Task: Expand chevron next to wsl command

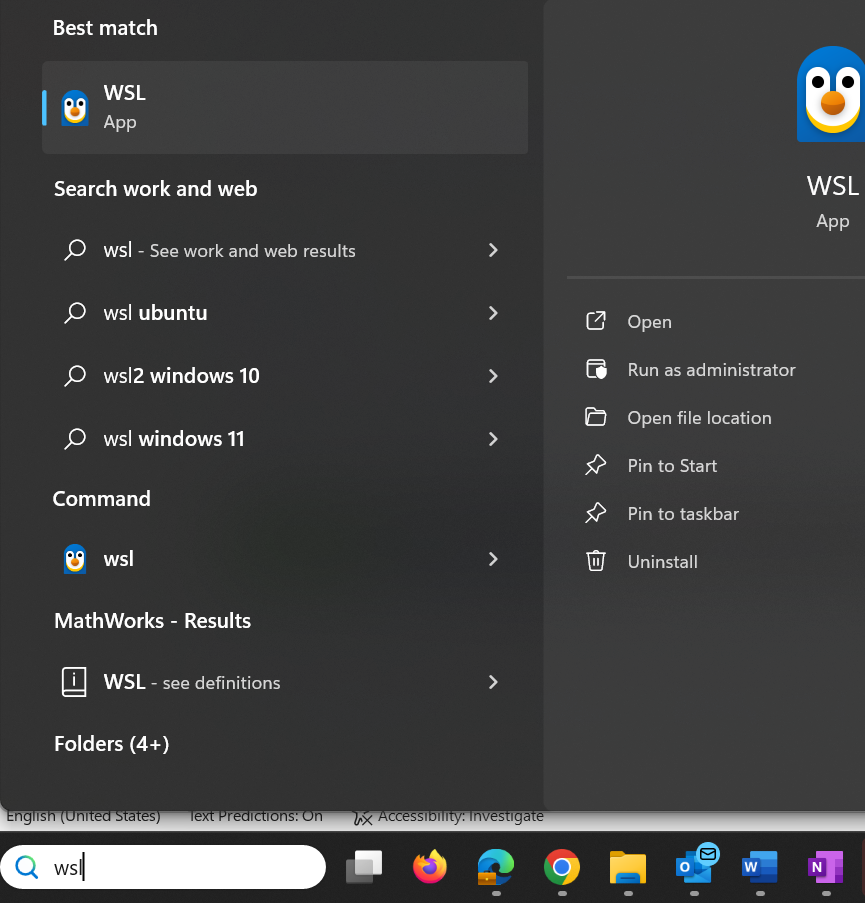Action: point(493,559)
